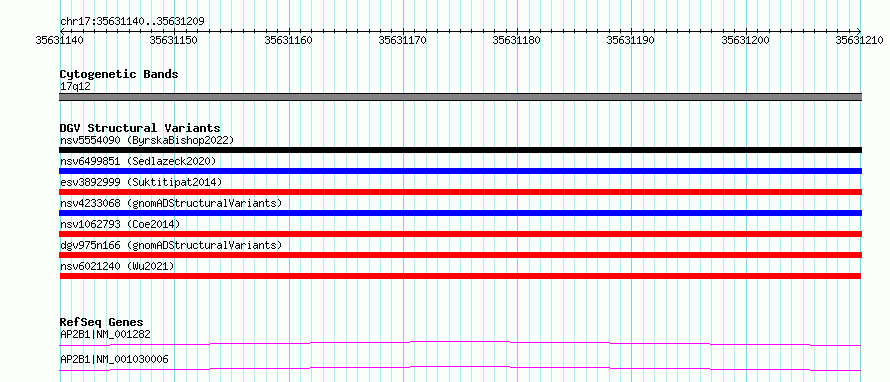Open the nsv6021240 (Wu2021) label
The width and height of the screenshot is (890, 382).
pos(117,266)
